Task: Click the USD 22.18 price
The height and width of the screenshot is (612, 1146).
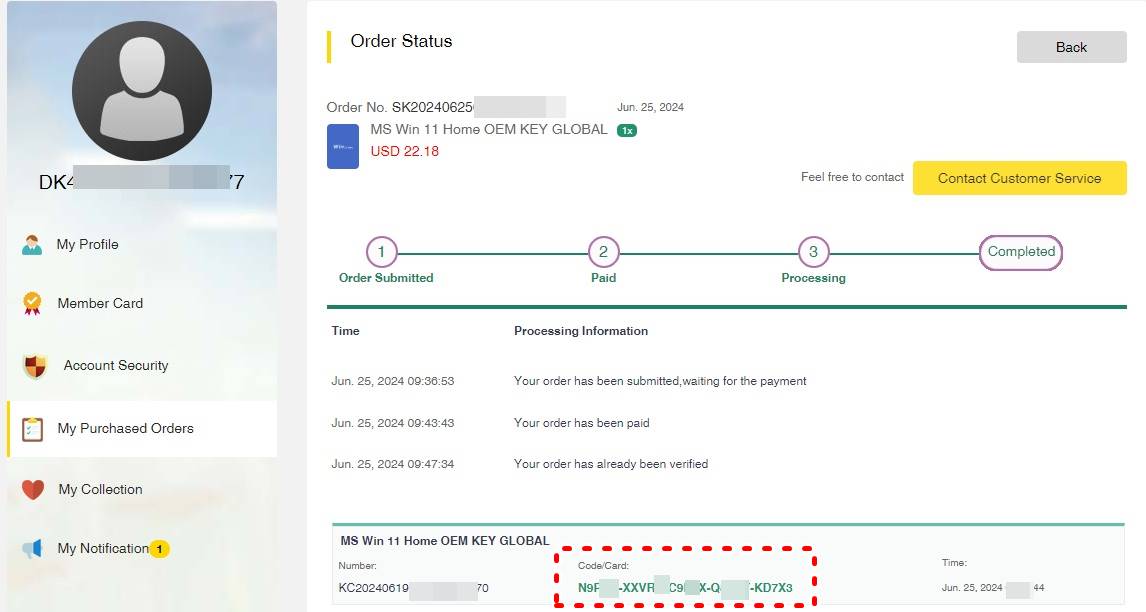Action: pos(404,151)
